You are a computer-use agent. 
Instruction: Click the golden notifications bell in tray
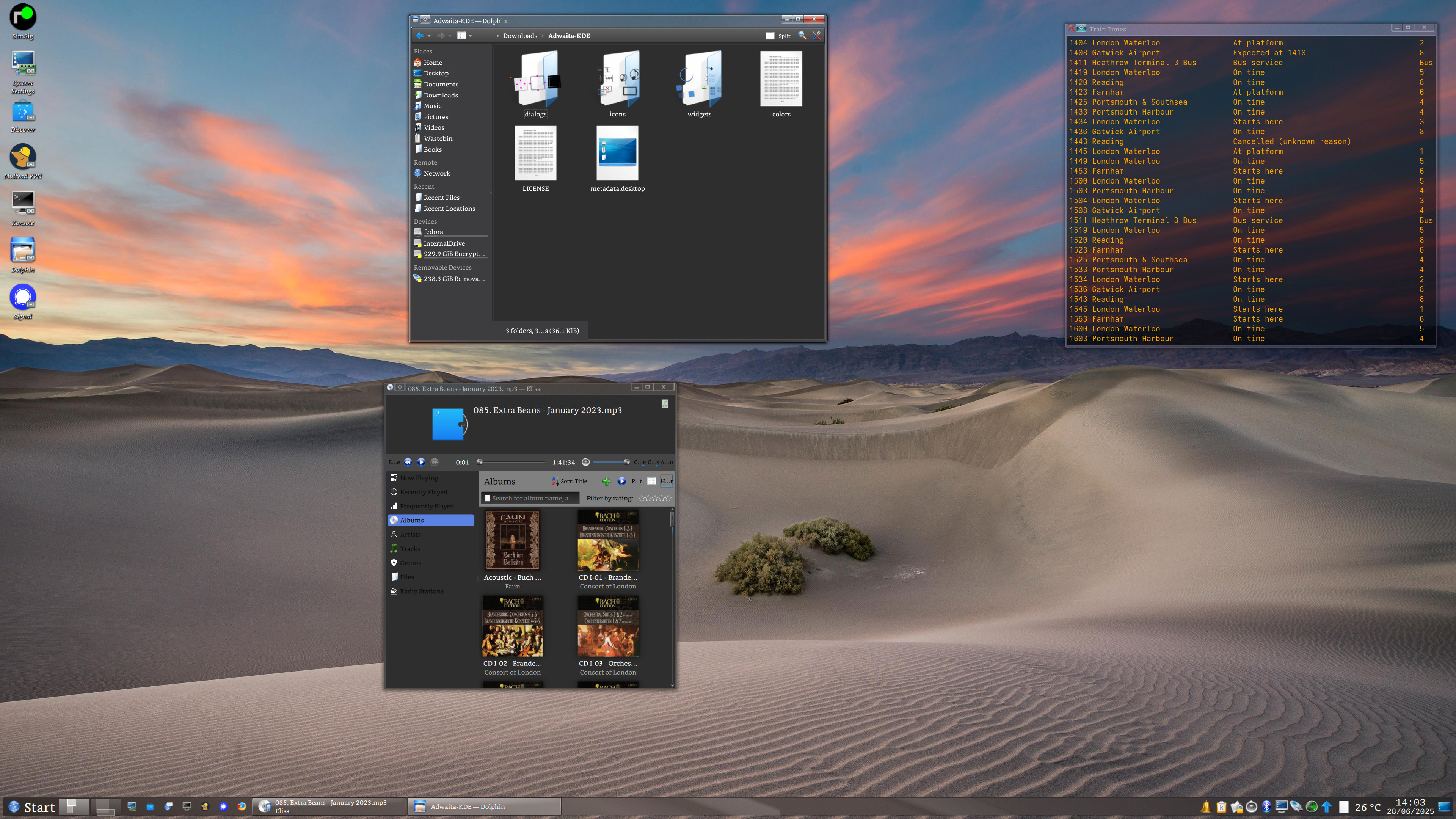pos(1206,806)
